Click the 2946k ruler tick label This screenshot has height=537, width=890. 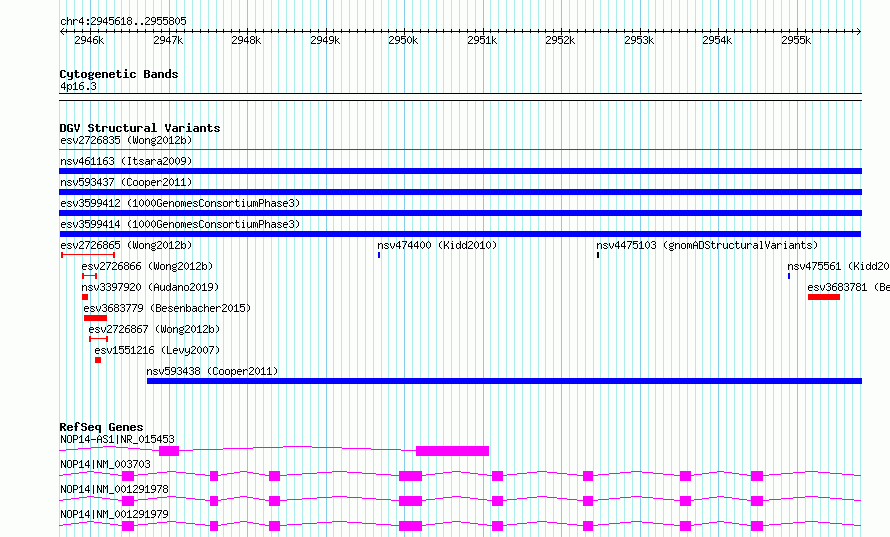89,40
